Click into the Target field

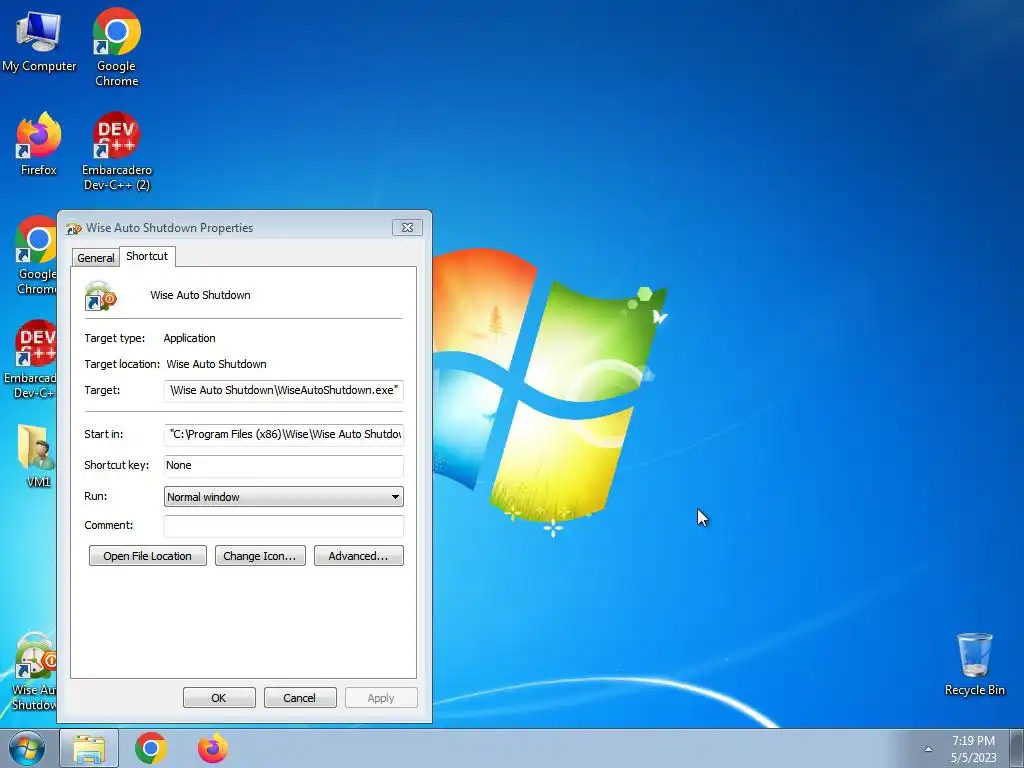283,391
